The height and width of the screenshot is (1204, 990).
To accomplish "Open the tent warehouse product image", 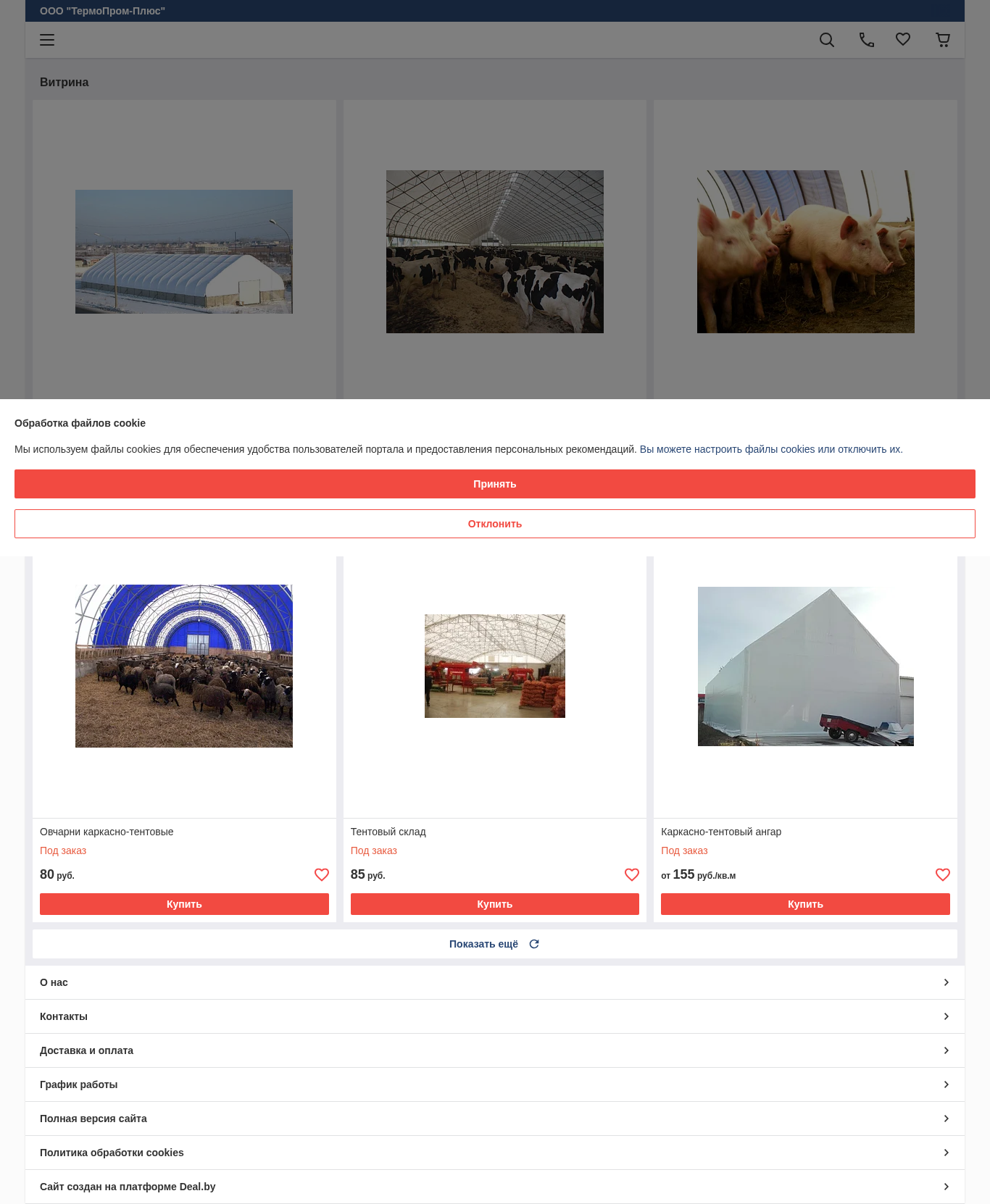I will click(495, 666).
